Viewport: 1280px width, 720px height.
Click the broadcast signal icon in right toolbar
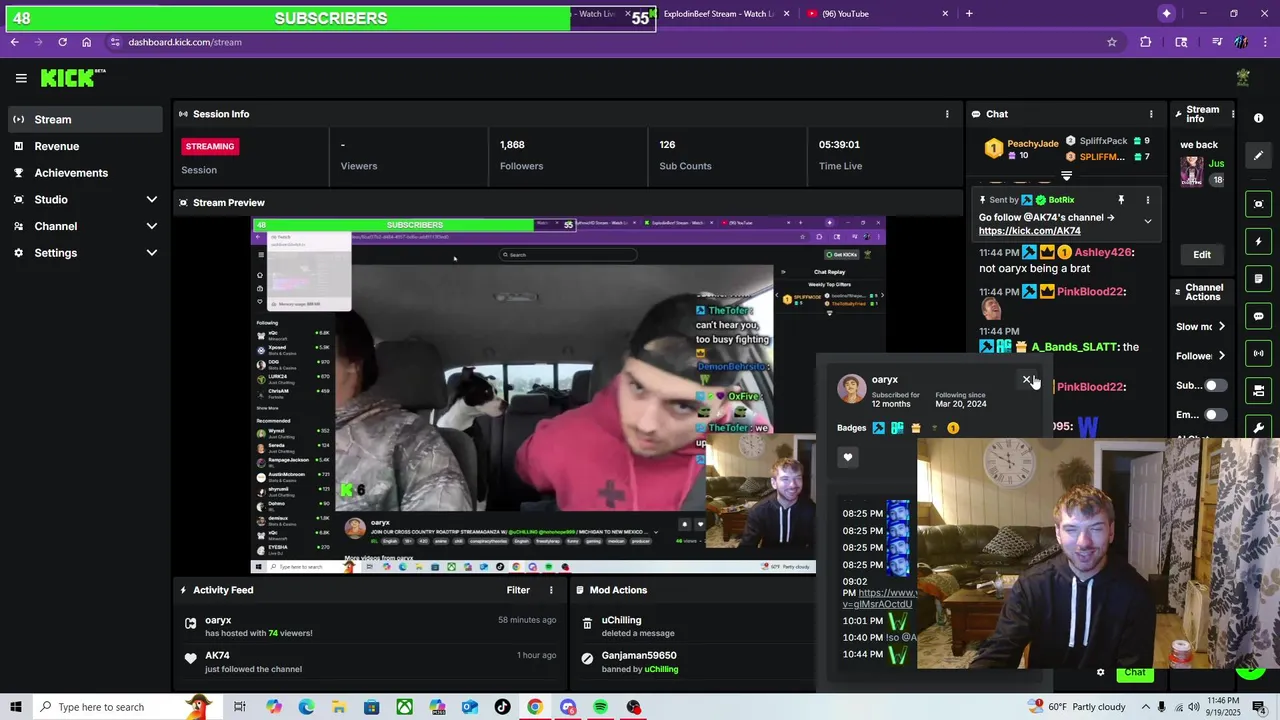(x=1259, y=353)
